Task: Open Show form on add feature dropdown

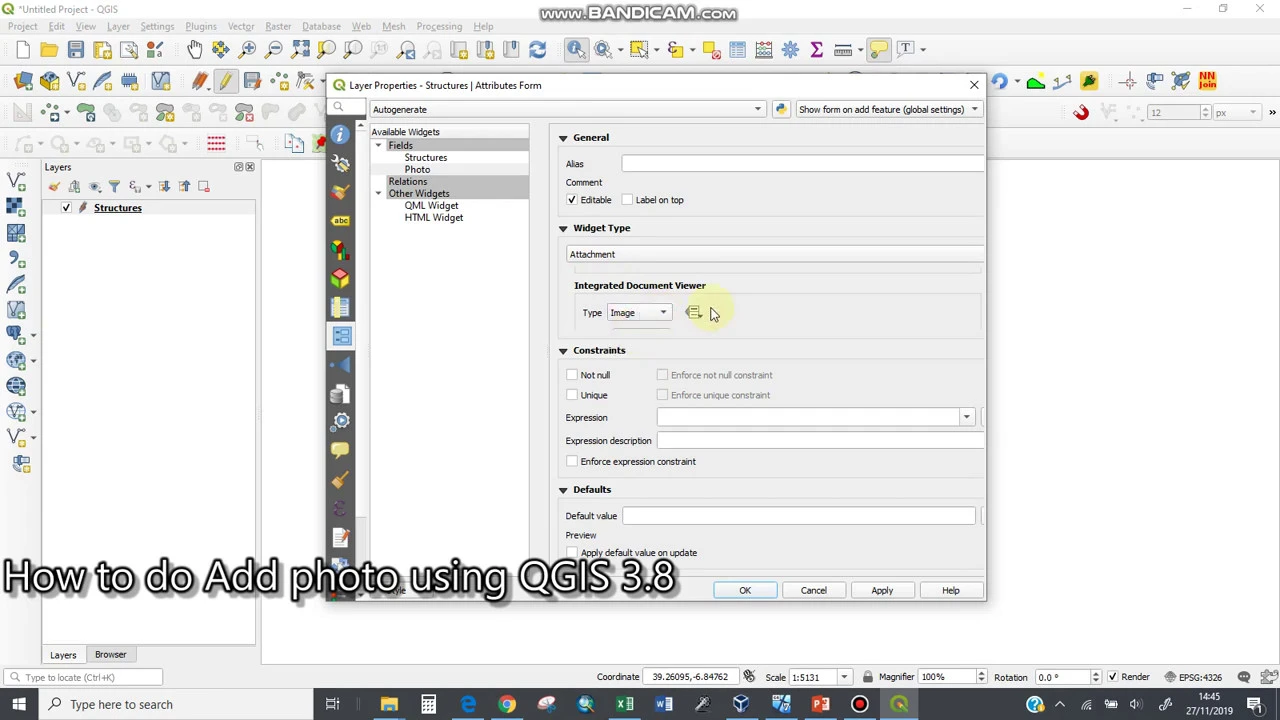Action: pos(888,109)
